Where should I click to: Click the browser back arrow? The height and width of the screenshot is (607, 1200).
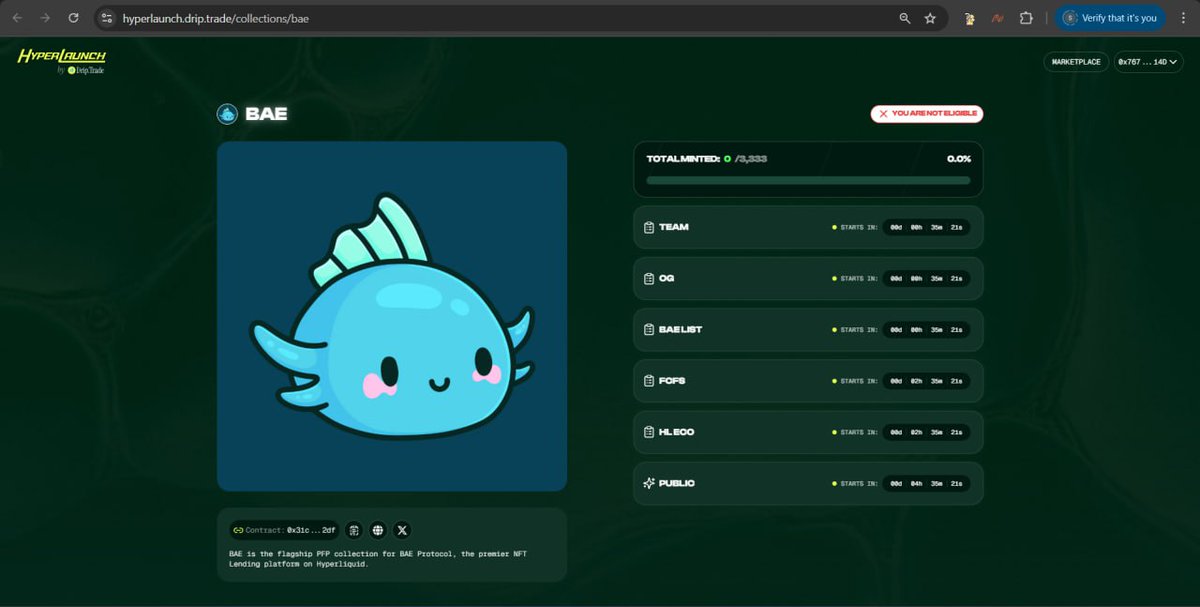click(x=17, y=18)
